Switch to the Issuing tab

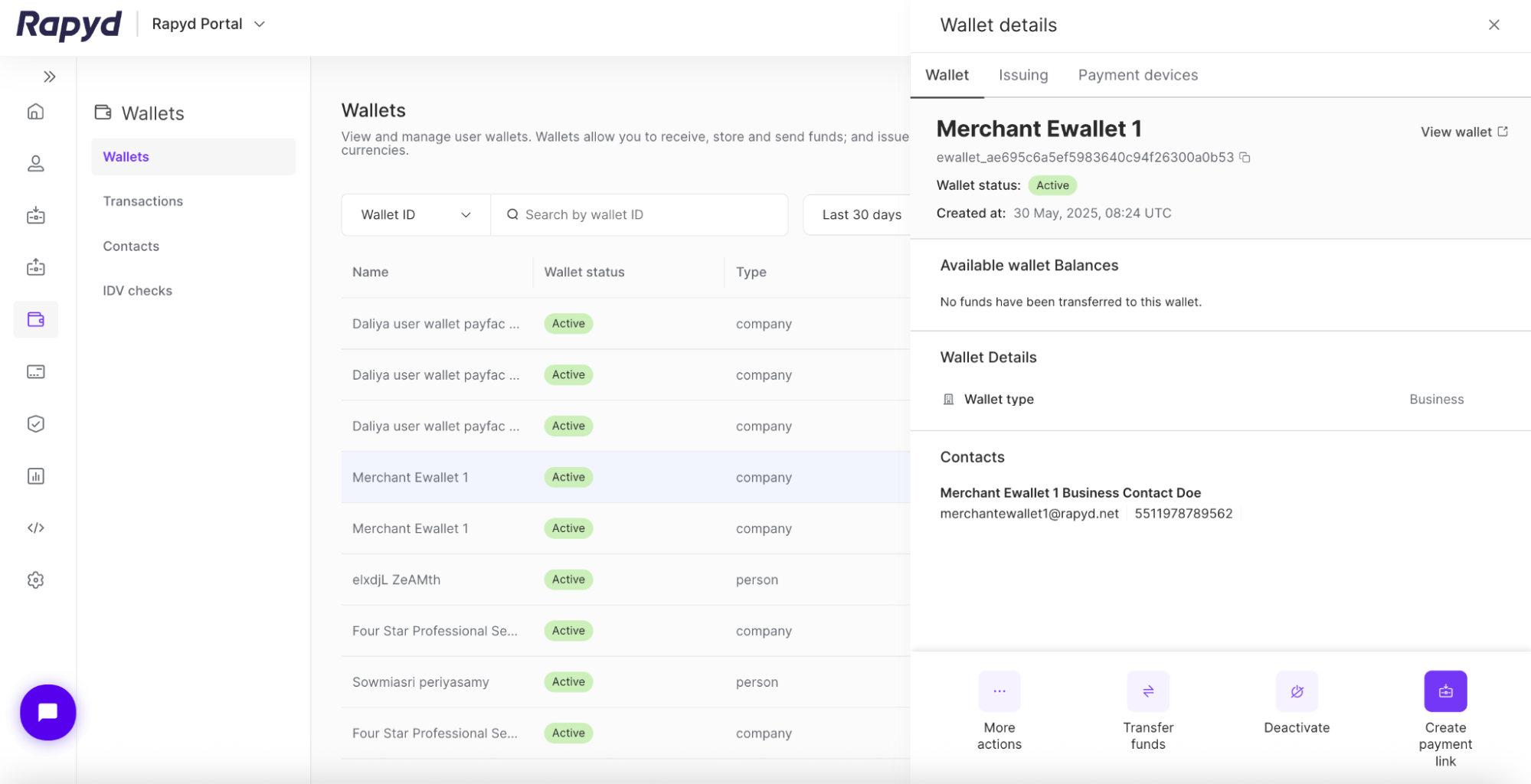point(1022,74)
